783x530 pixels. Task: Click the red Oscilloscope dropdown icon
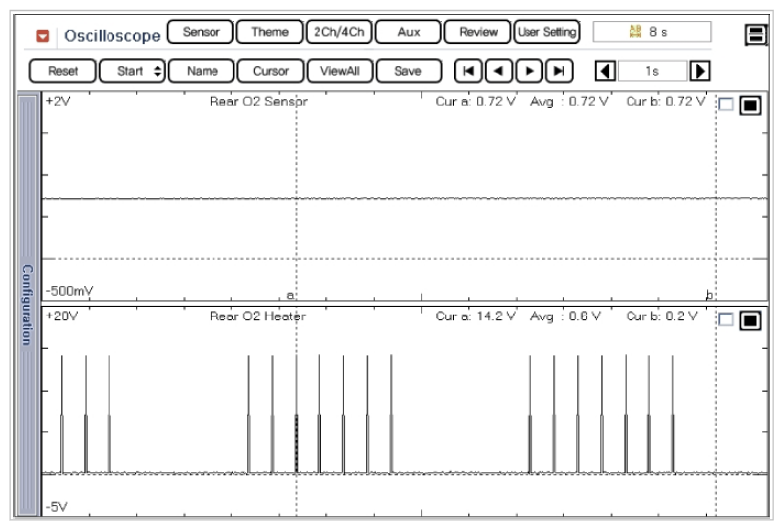(x=43, y=35)
